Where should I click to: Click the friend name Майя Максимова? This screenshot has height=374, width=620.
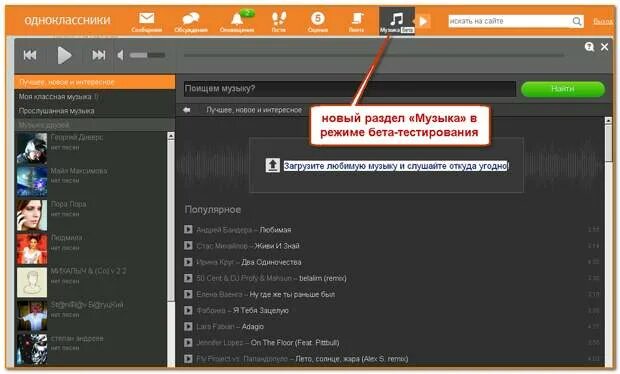pyautogui.click(x=79, y=171)
